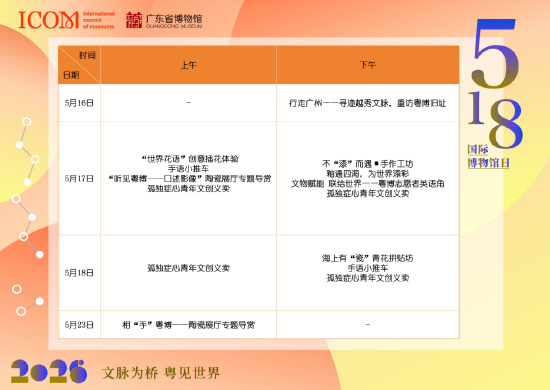
Task: Click the '日期' label in header corner
Action: coord(71,75)
